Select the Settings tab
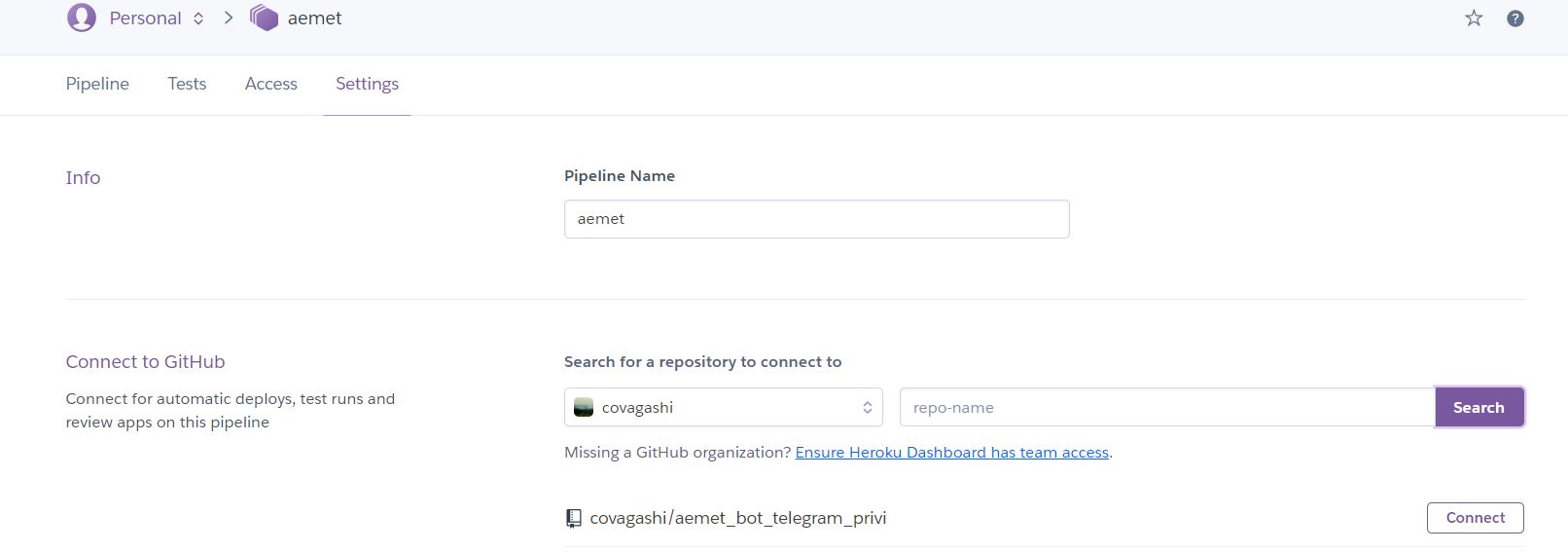 click(x=367, y=84)
